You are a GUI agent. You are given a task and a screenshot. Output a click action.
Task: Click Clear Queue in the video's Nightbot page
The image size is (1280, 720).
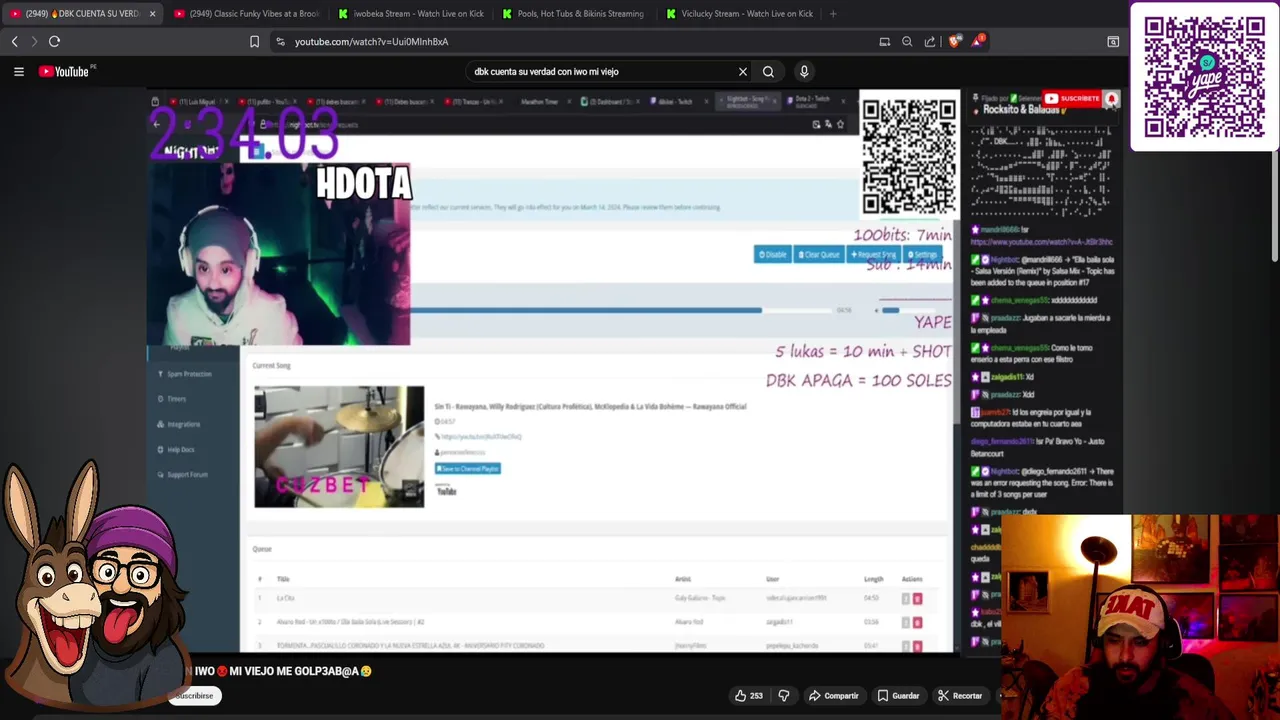819,255
